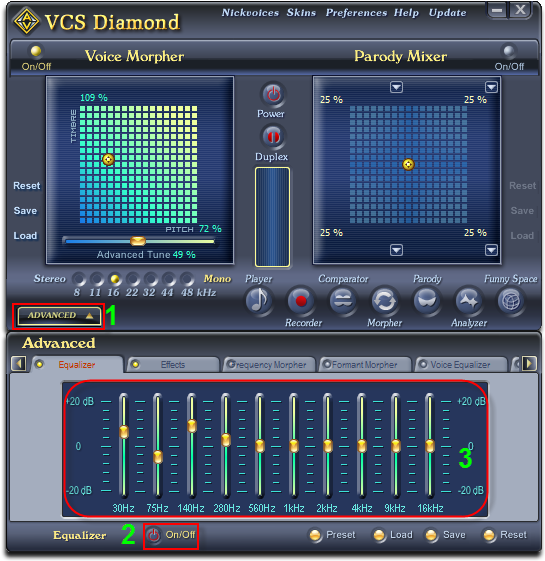Collapse the ADVANCED panel button
The width and height of the screenshot is (545, 561).
59,316
